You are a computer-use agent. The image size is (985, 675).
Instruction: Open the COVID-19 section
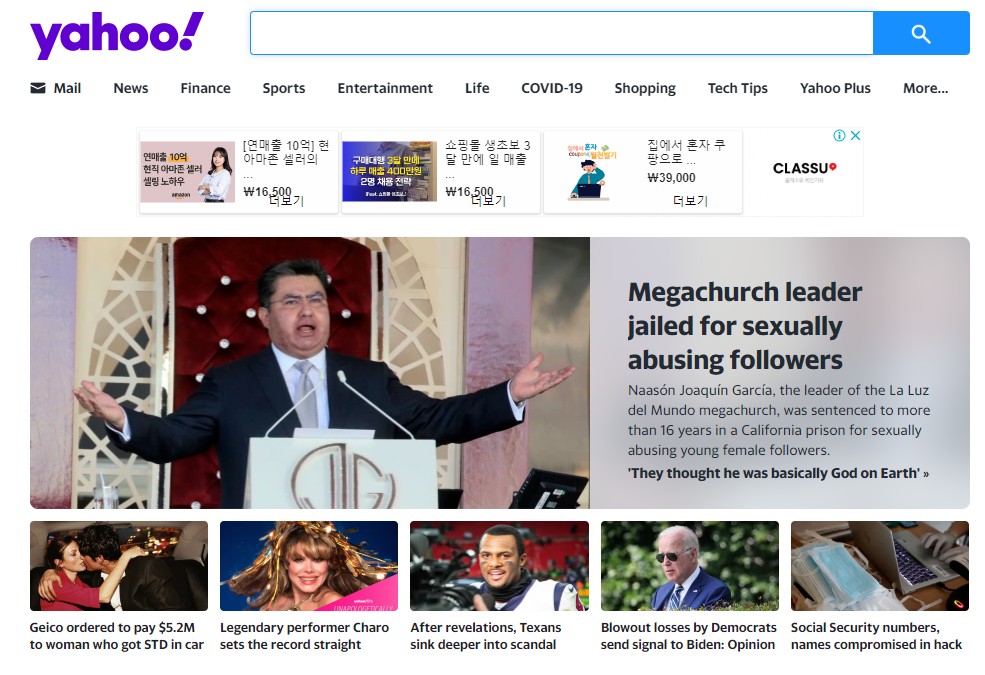(552, 88)
